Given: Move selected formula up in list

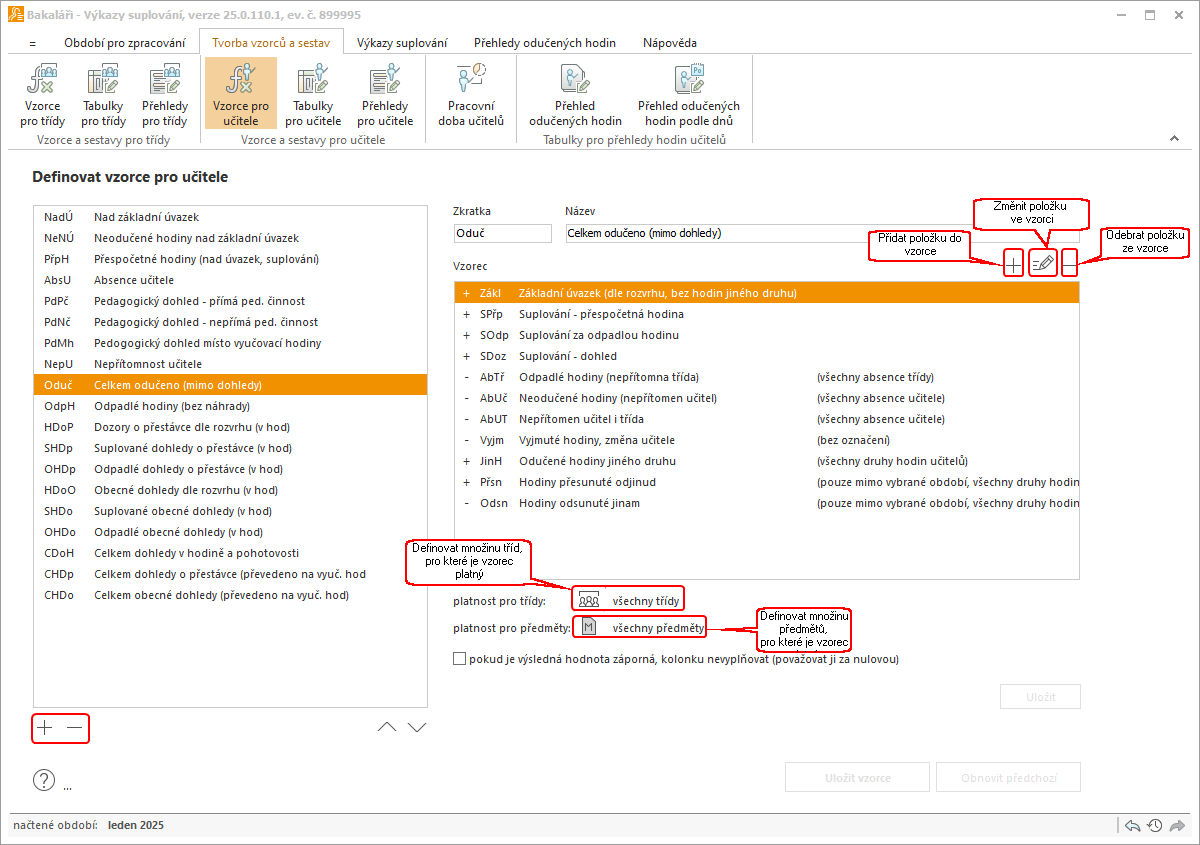Looking at the screenshot, I should 387,727.
